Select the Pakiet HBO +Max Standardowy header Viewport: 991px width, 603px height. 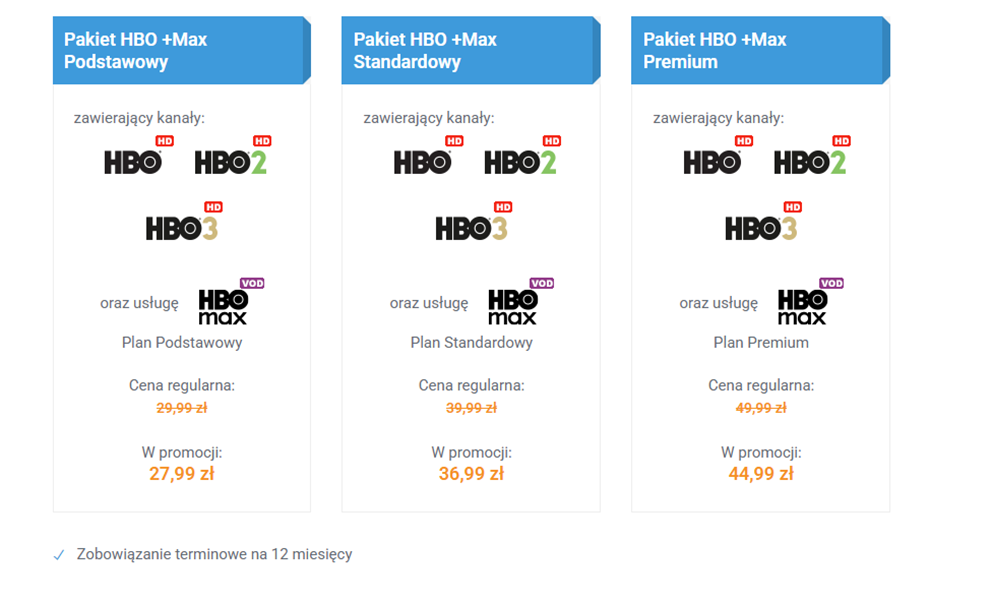click(x=470, y=50)
